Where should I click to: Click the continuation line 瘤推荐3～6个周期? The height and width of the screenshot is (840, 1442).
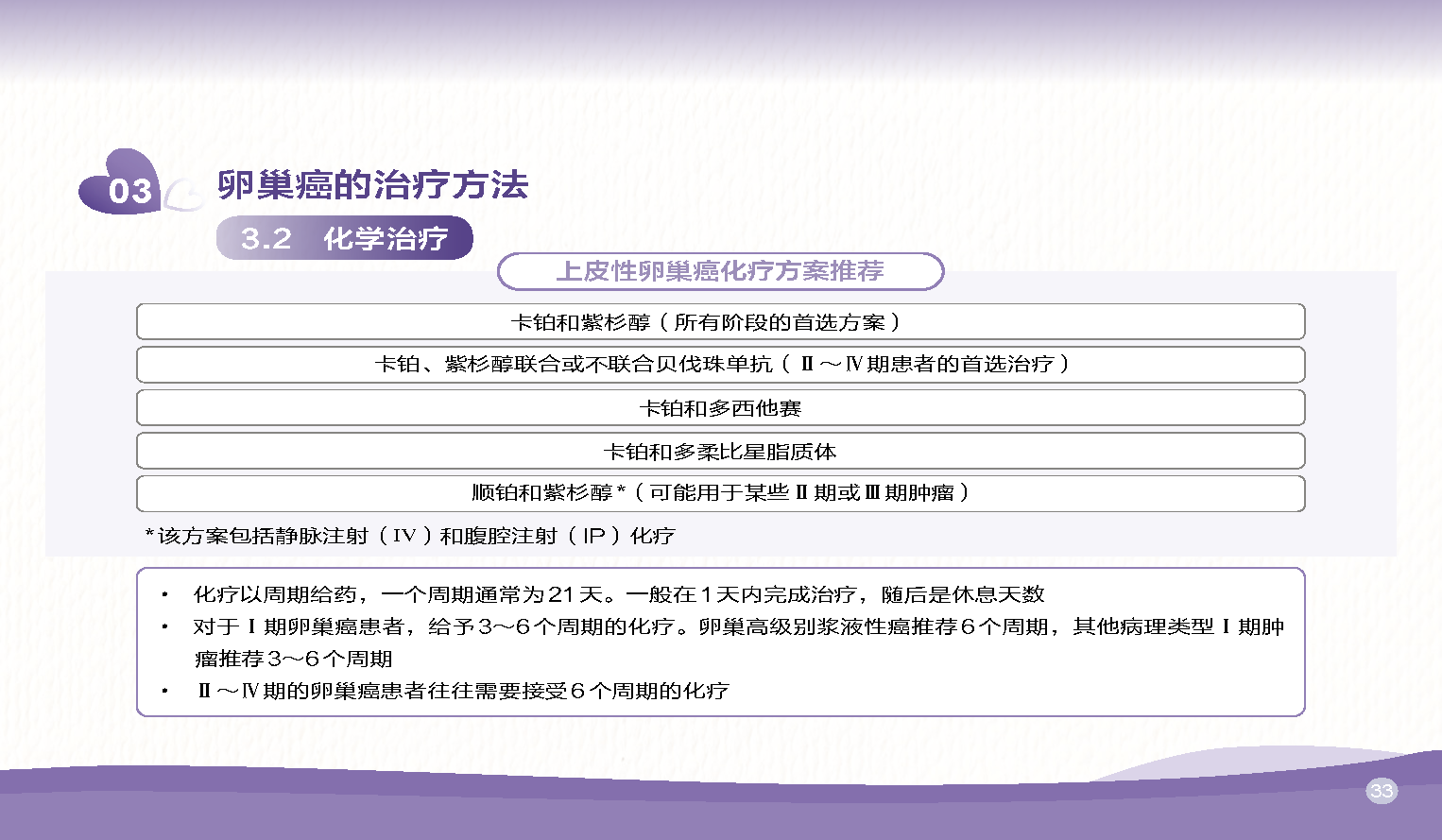(293, 660)
